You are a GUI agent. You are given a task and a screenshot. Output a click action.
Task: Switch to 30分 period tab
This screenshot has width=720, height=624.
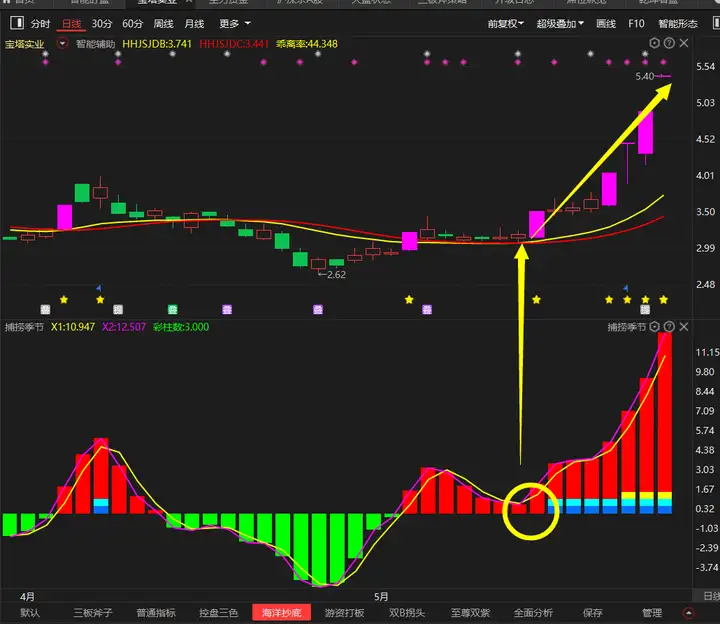tap(102, 23)
